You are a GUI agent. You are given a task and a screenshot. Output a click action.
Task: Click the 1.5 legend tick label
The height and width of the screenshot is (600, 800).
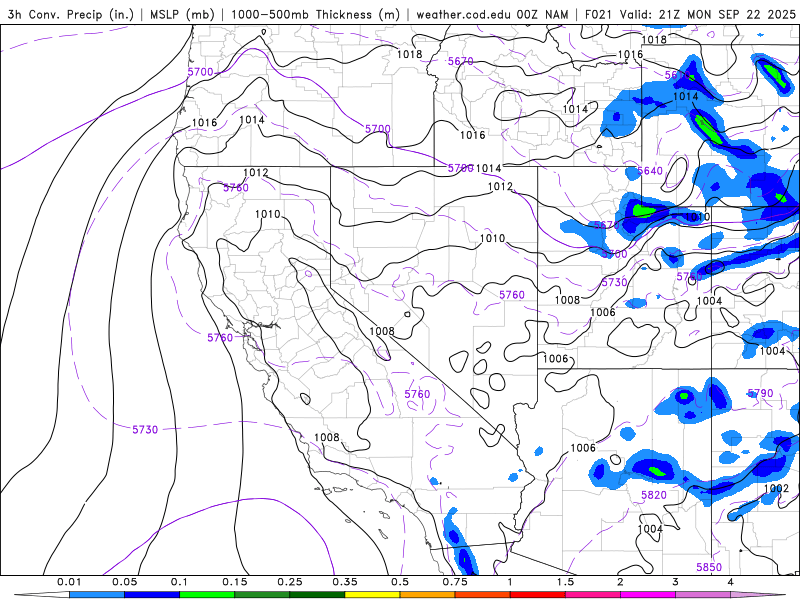coord(565,582)
